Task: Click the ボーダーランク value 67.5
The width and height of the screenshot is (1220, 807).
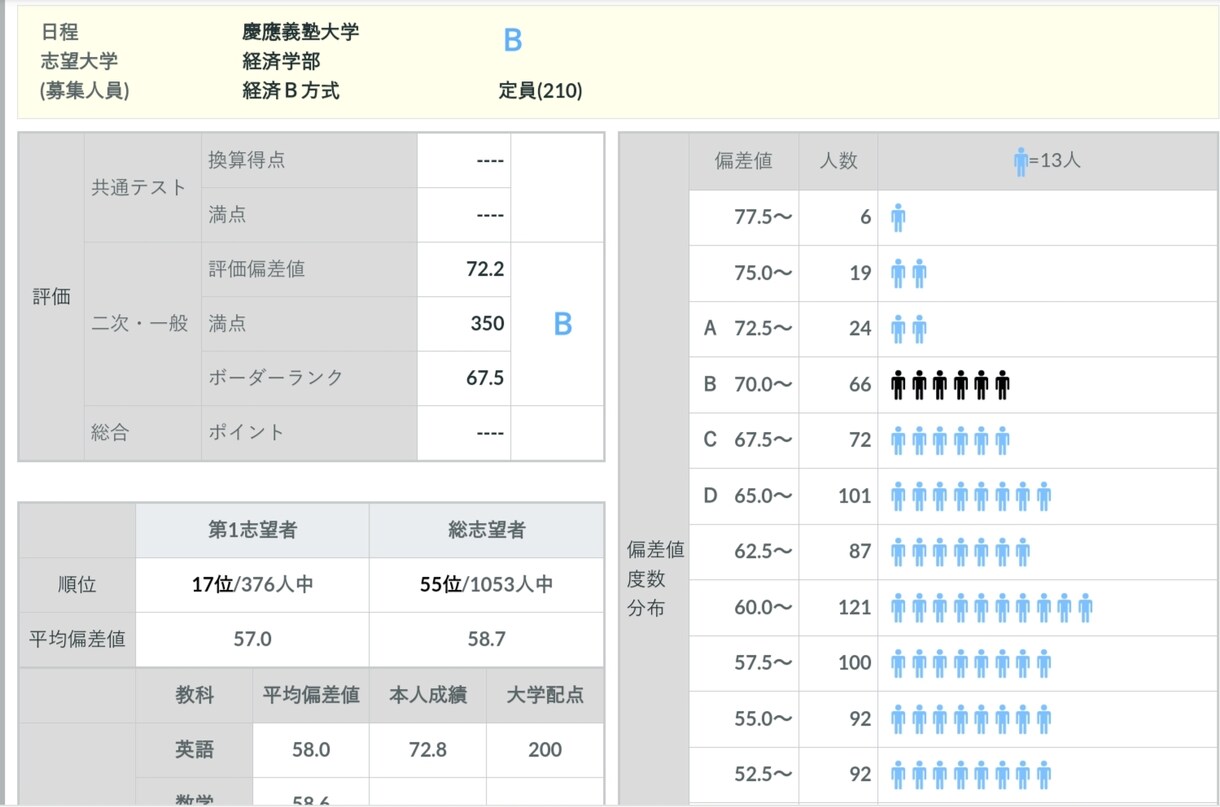Action: pyautogui.click(x=485, y=378)
